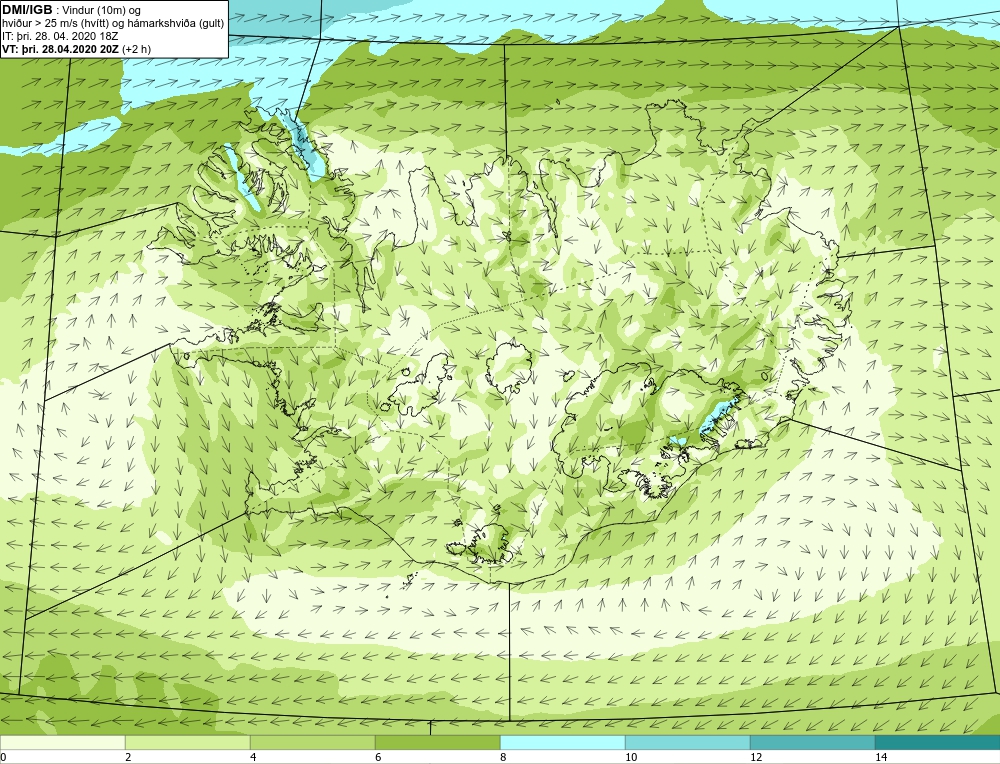
Task: Click the 10–12 m/s cyan legend swatch
Action: tap(688, 742)
